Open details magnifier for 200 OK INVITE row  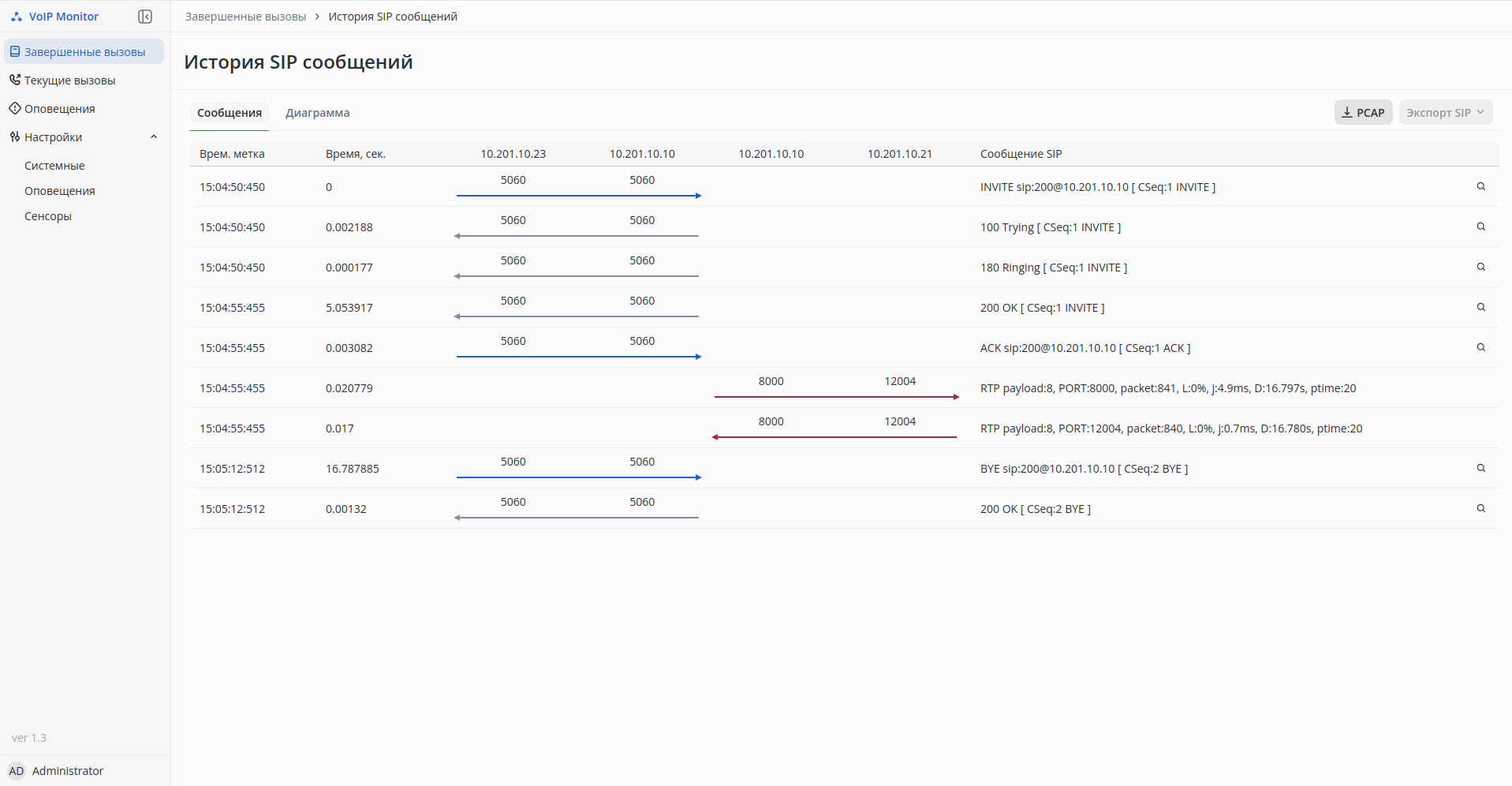point(1480,308)
